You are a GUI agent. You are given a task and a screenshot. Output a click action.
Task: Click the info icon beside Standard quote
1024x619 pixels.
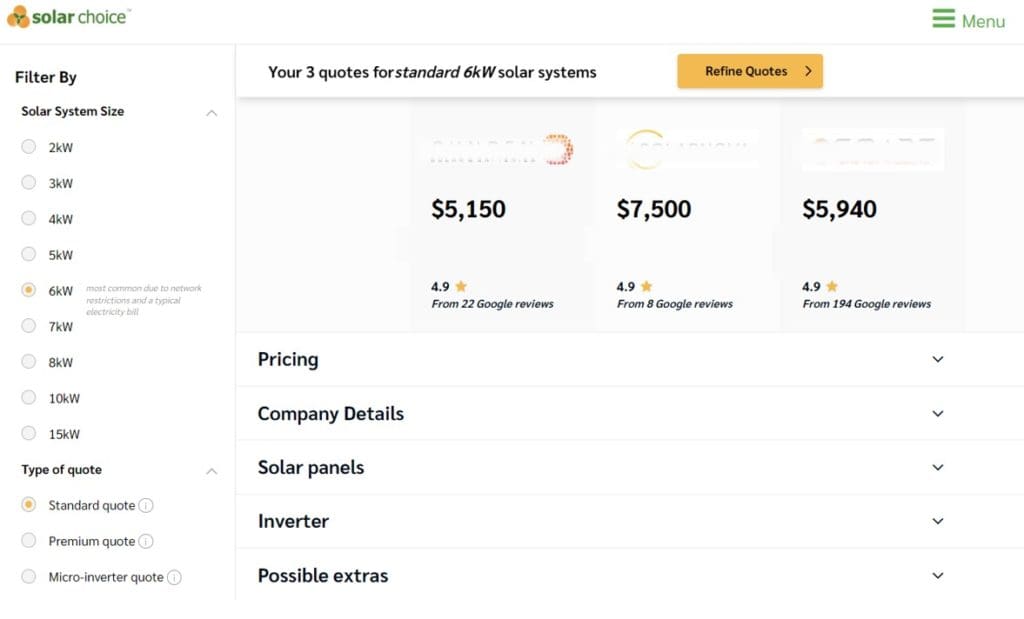[146, 506]
